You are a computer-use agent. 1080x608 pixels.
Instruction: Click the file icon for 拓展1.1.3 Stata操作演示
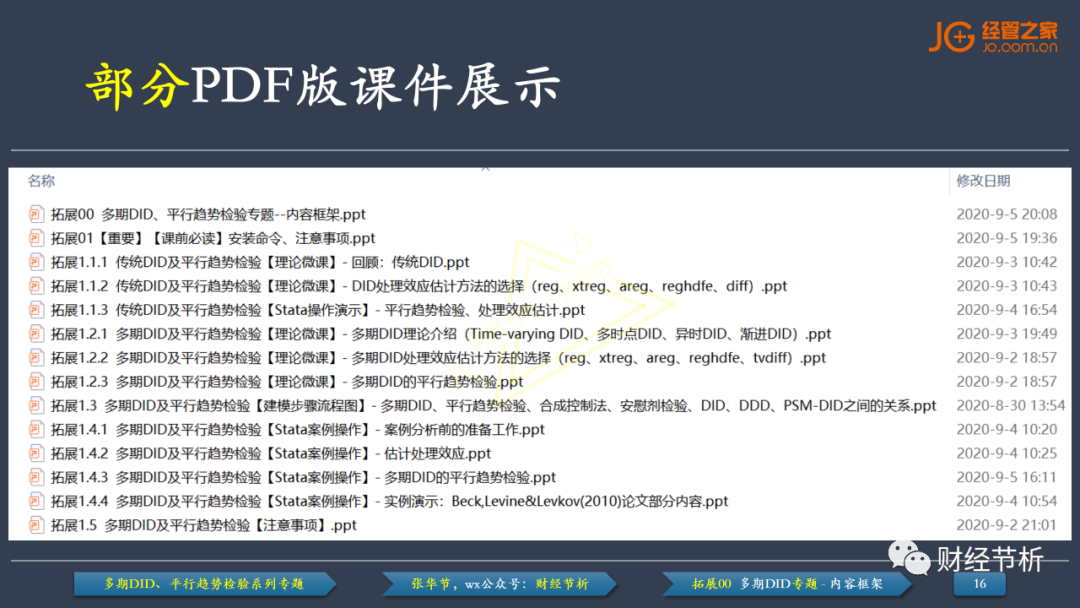coord(37,310)
